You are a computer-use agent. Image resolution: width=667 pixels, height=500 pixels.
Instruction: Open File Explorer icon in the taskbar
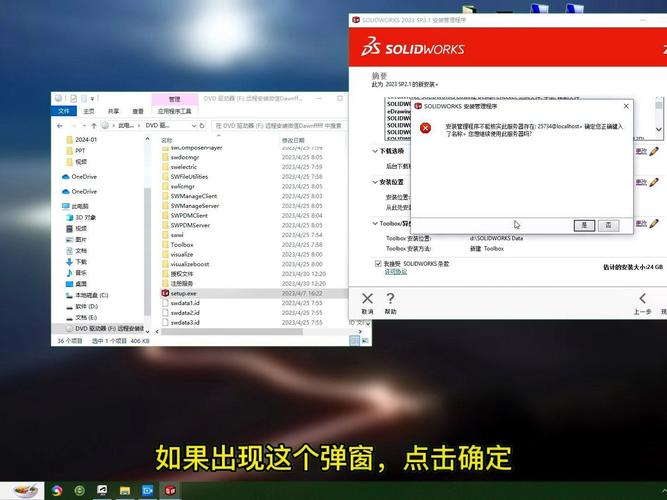[125, 491]
